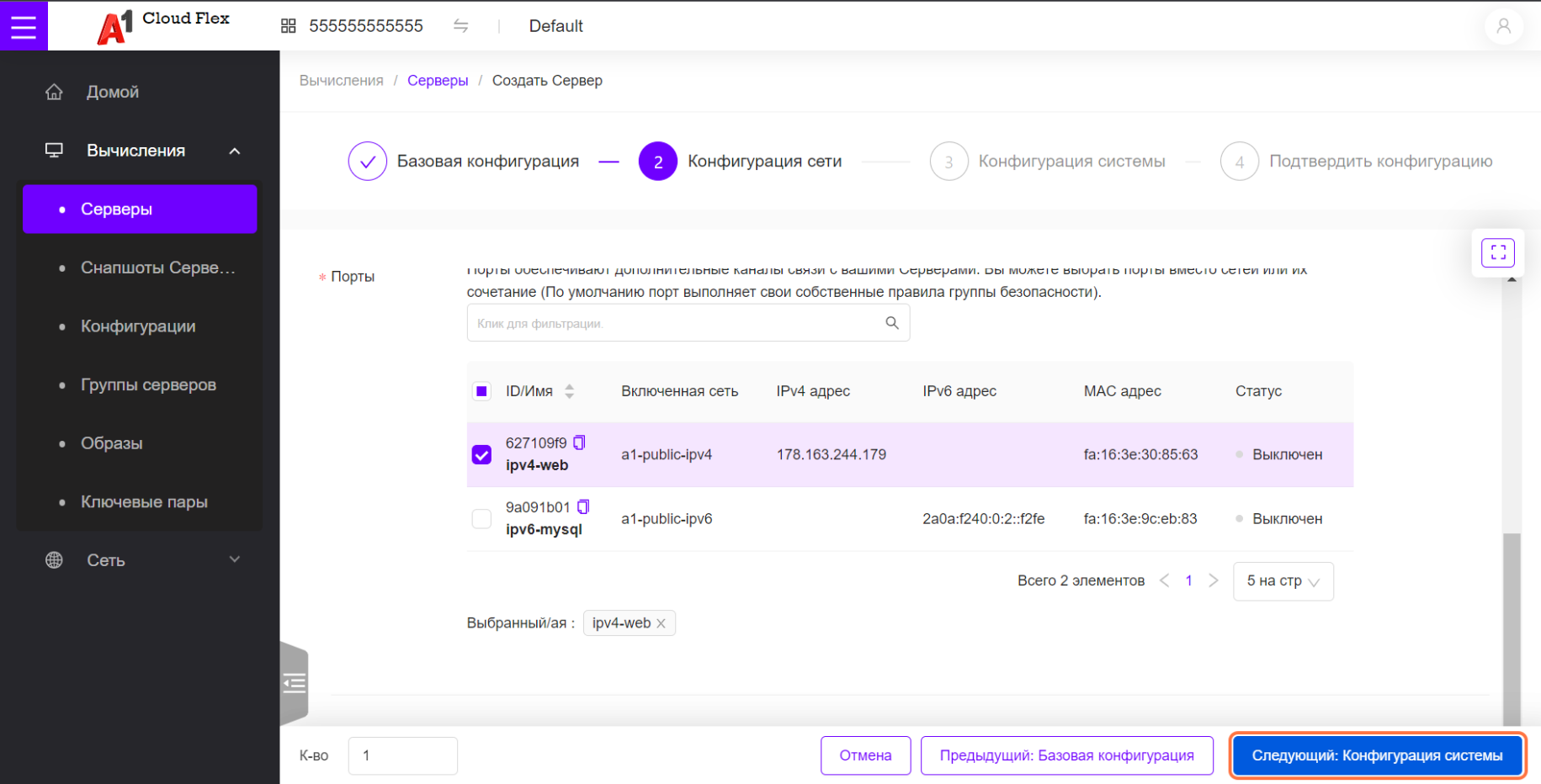Viewport: 1541px width, 784px height.
Task: Click the Серверы breadcrumb link
Action: click(438, 81)
